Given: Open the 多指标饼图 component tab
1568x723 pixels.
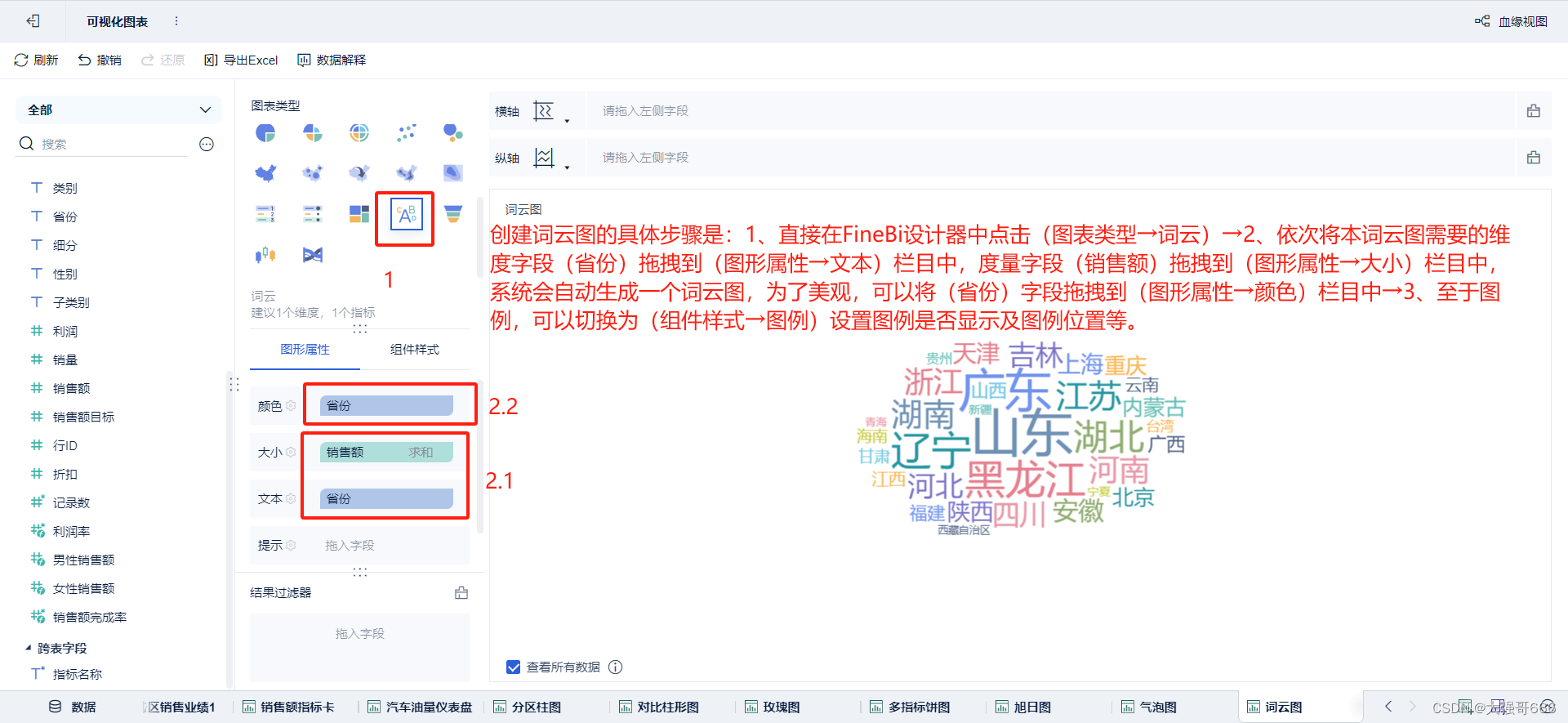Looking at the screenshot, I should (910, 707).
